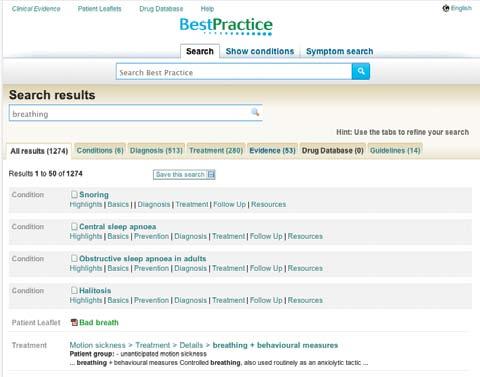Open Prevention under Central sleep apnoea
Viewport: 480px width, 377px height.
[x=151, y=236]
